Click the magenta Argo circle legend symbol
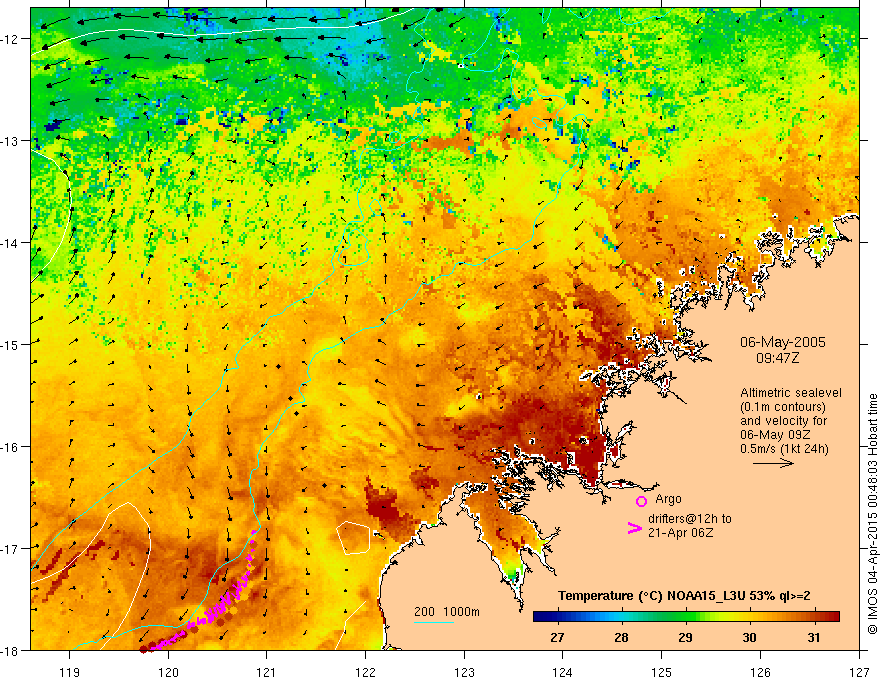This screenshot has height=680, width=880. 641,501
